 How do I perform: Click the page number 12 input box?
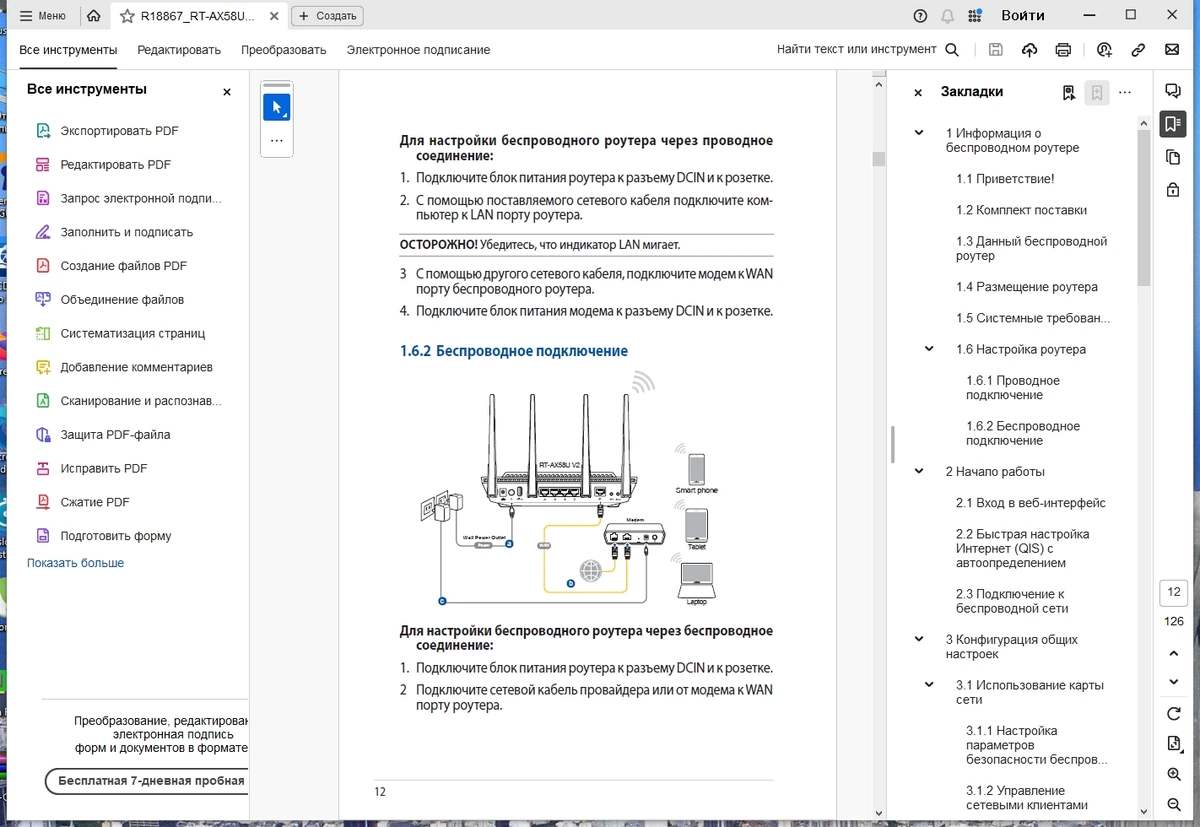[x=1174, y=592]
